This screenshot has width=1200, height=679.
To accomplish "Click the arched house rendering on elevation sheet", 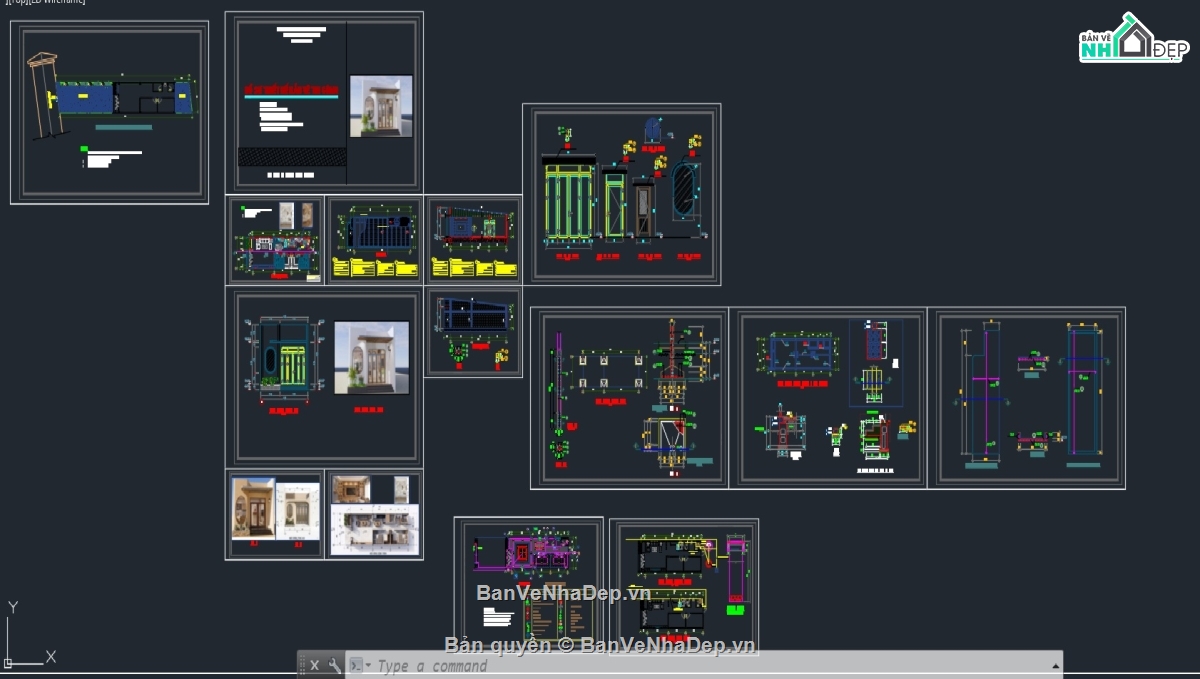I will click(x=371, y=357).
